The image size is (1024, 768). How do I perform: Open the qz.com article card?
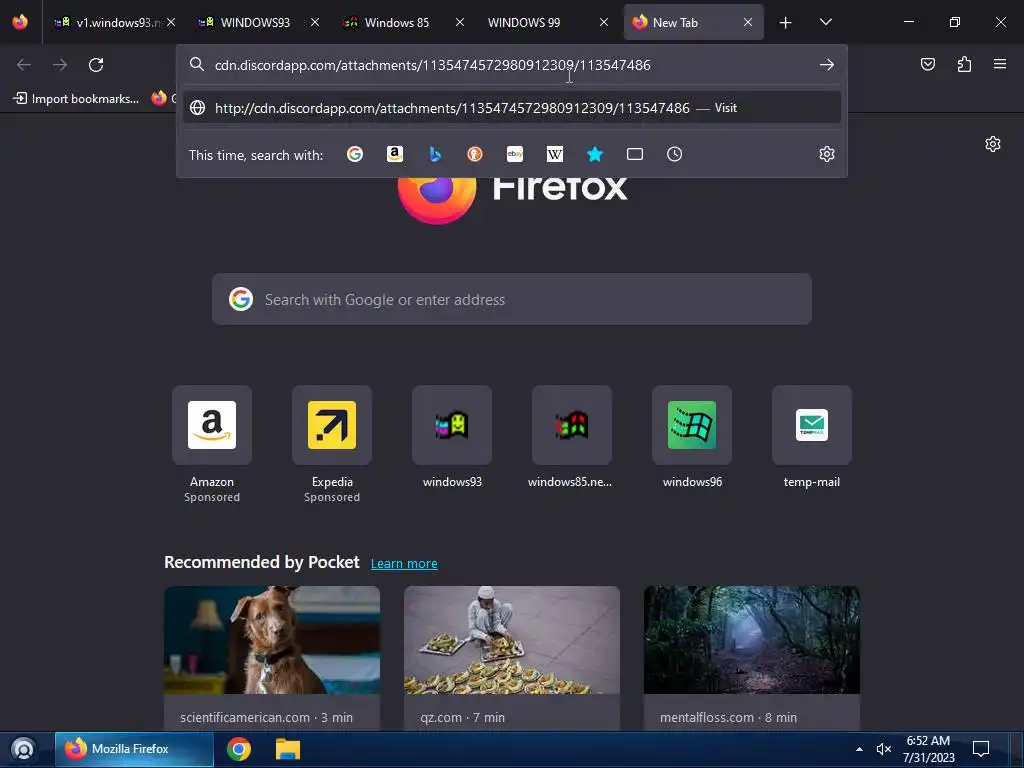pos(511,658)
